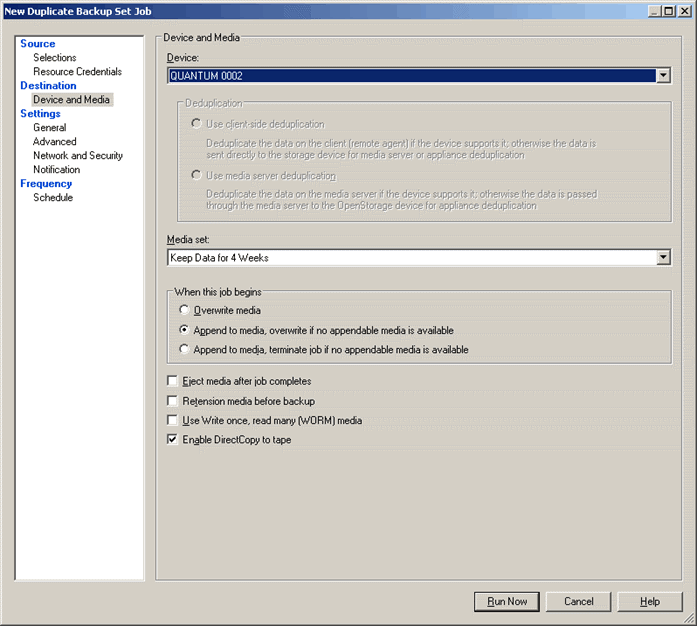
Task: Check Retension media before backup
Action: point(173,401)
